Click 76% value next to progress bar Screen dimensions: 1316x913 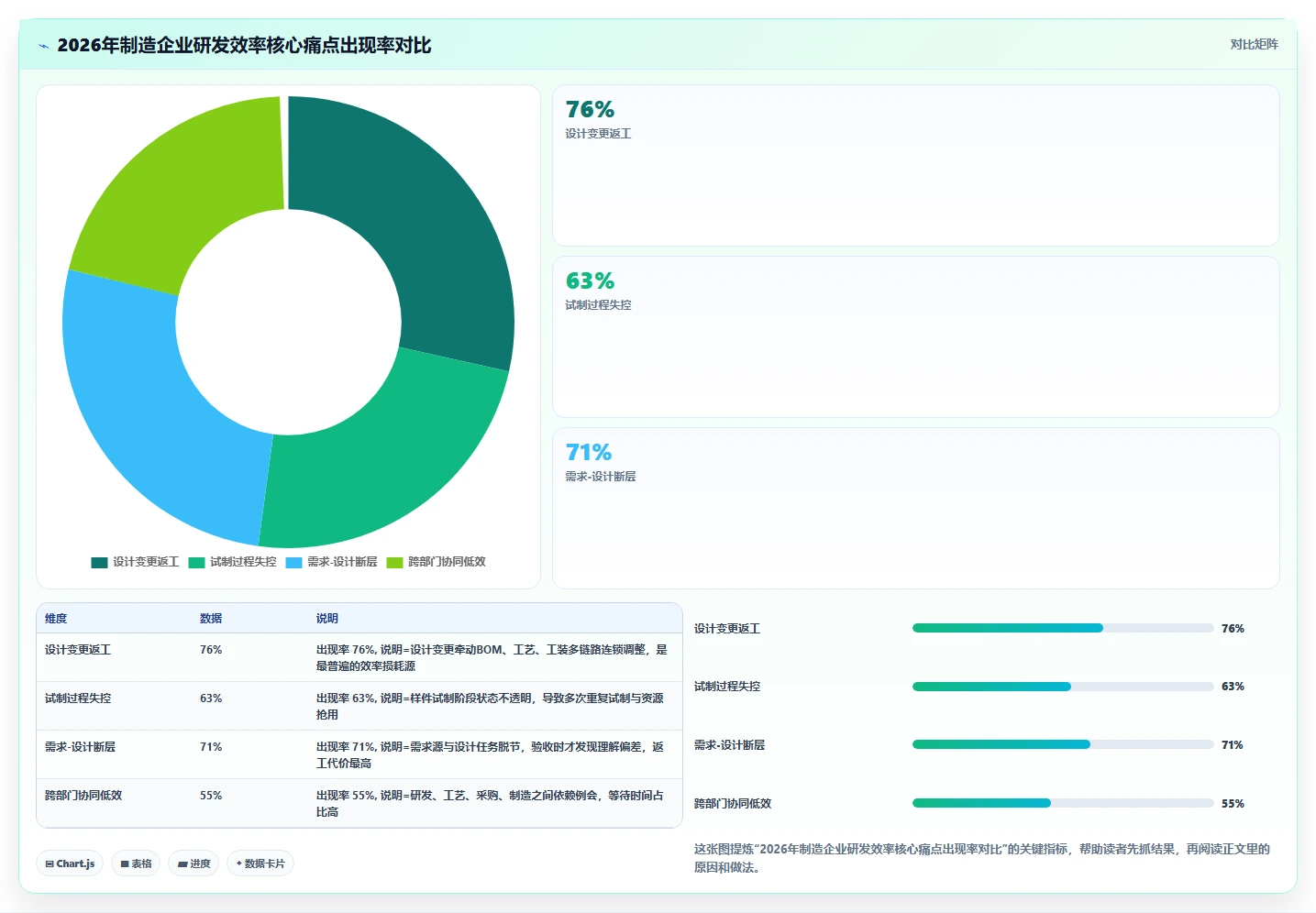pyautogui.click(x=1233, y=629)
